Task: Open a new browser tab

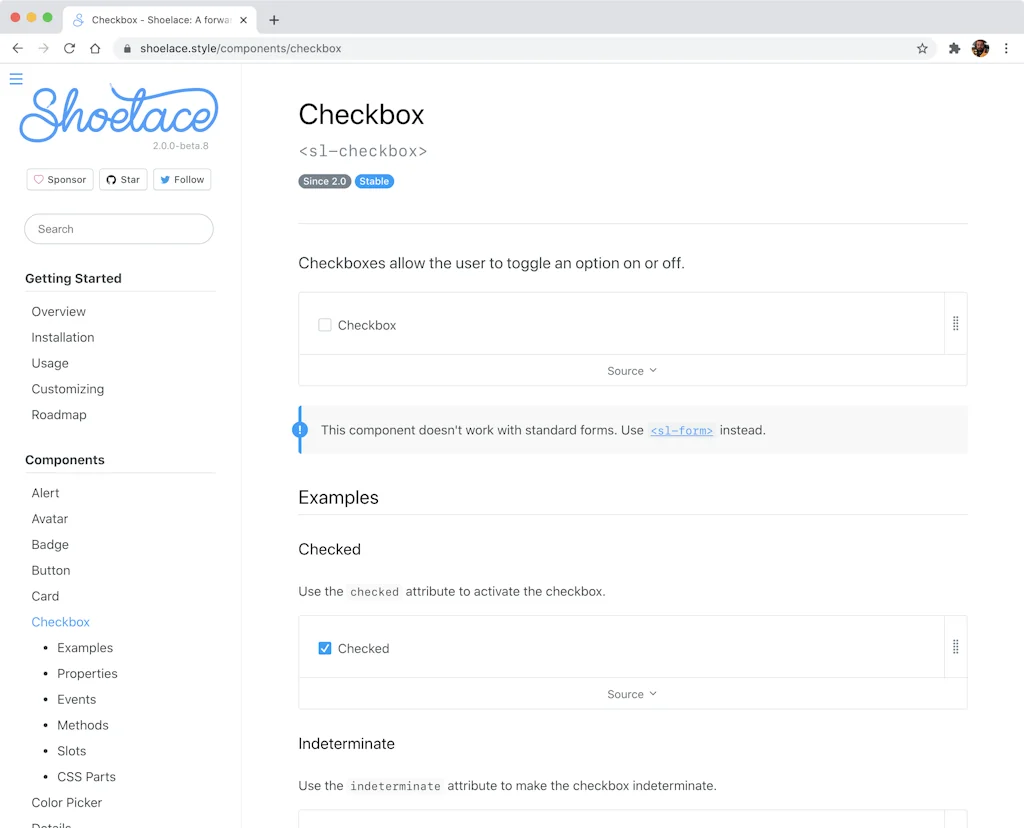Action: [274, 19]
